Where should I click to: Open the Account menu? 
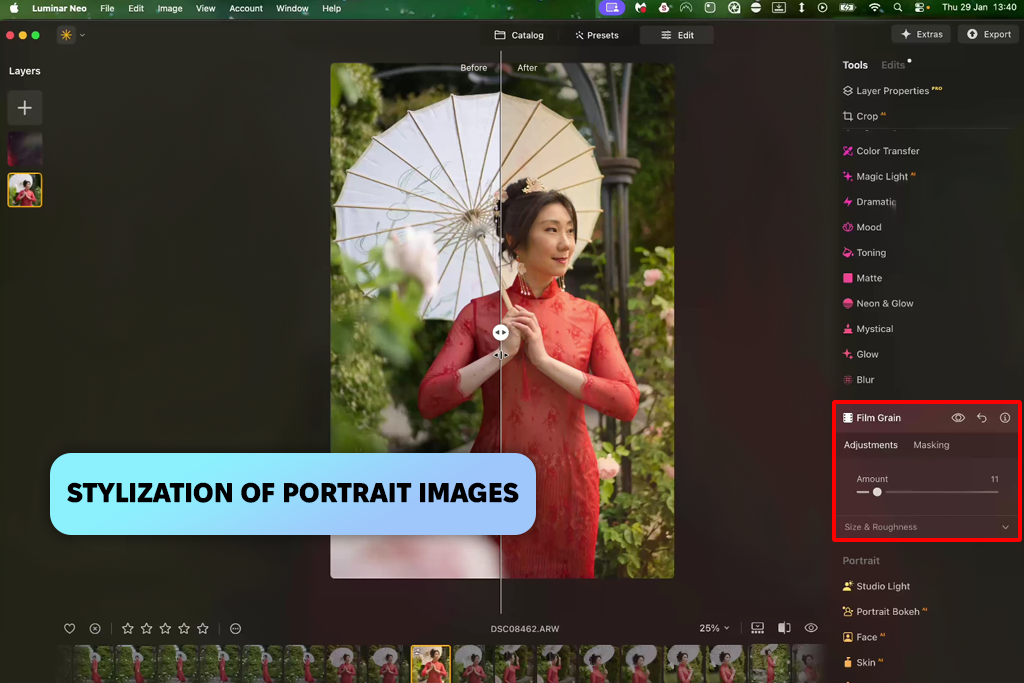246,8
